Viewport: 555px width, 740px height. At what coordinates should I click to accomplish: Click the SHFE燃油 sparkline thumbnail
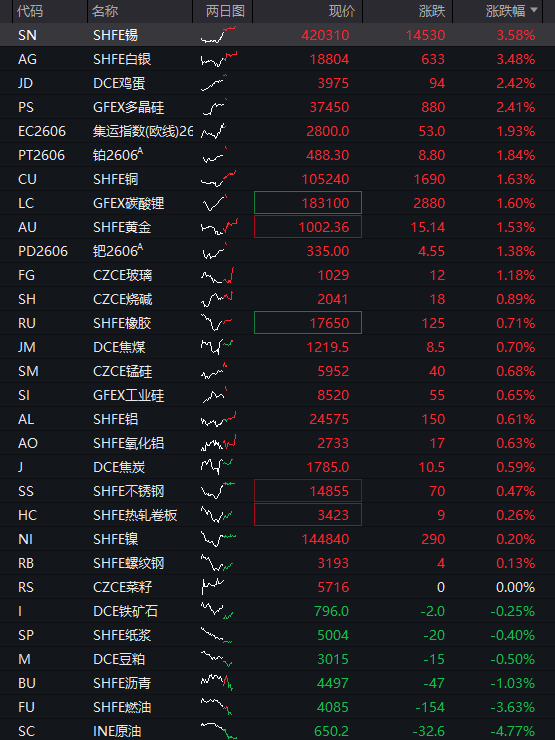pos(217,706)
